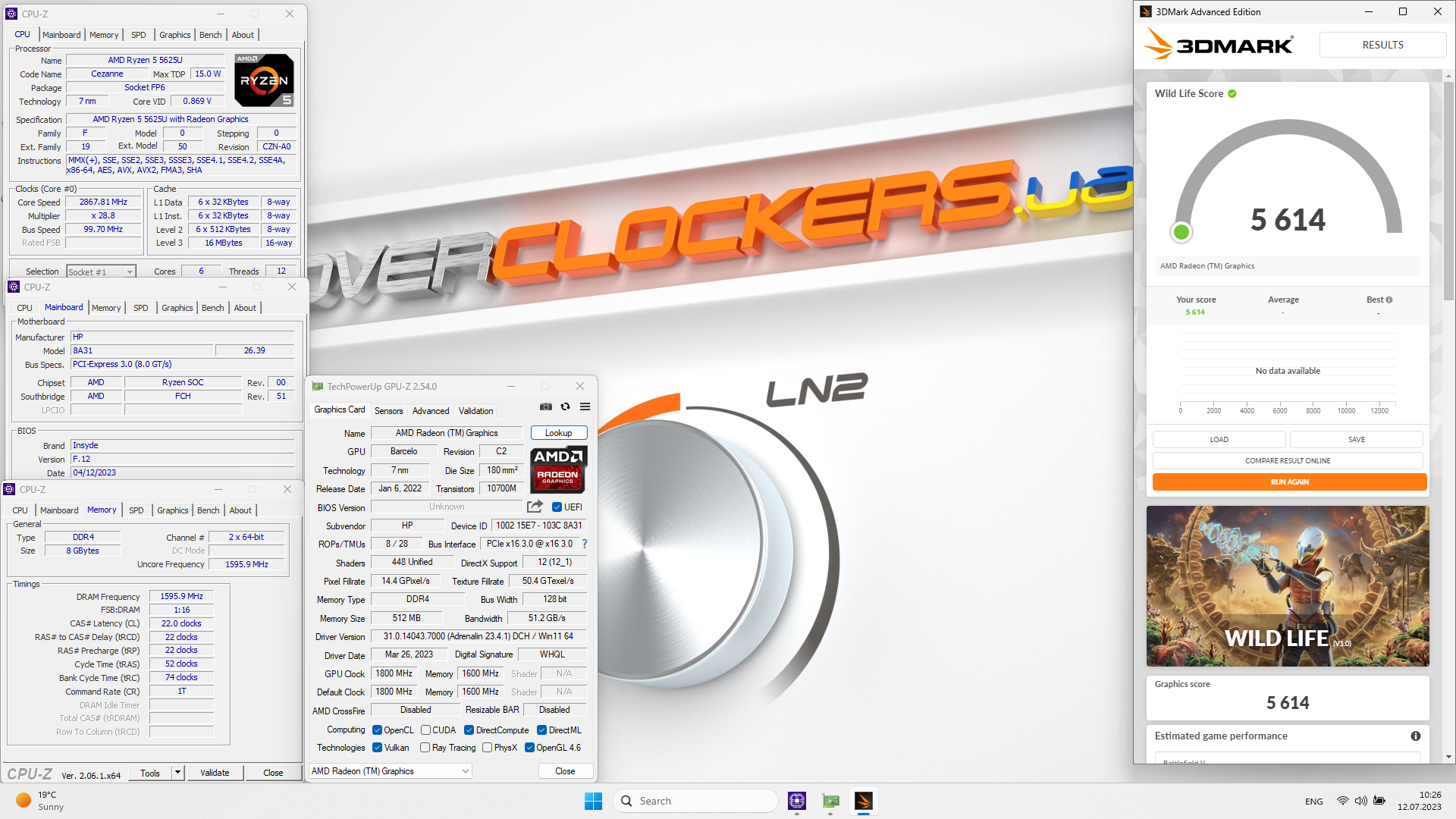
Task: Open SPD tab in top CPU-Z window
Action: [x=138, y=35]
